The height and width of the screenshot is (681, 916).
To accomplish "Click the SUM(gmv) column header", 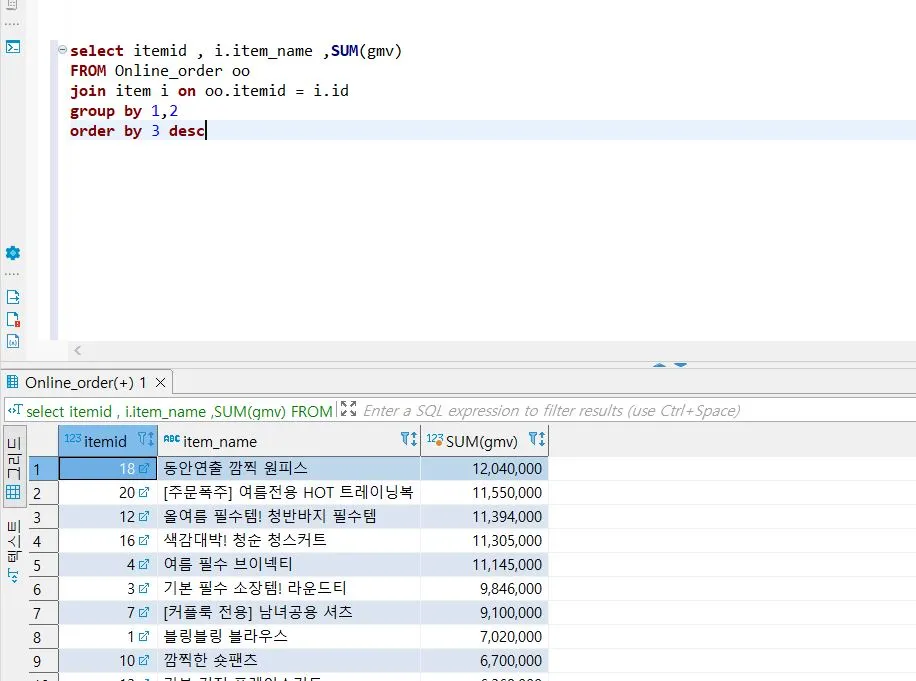I will coord(484,441).
